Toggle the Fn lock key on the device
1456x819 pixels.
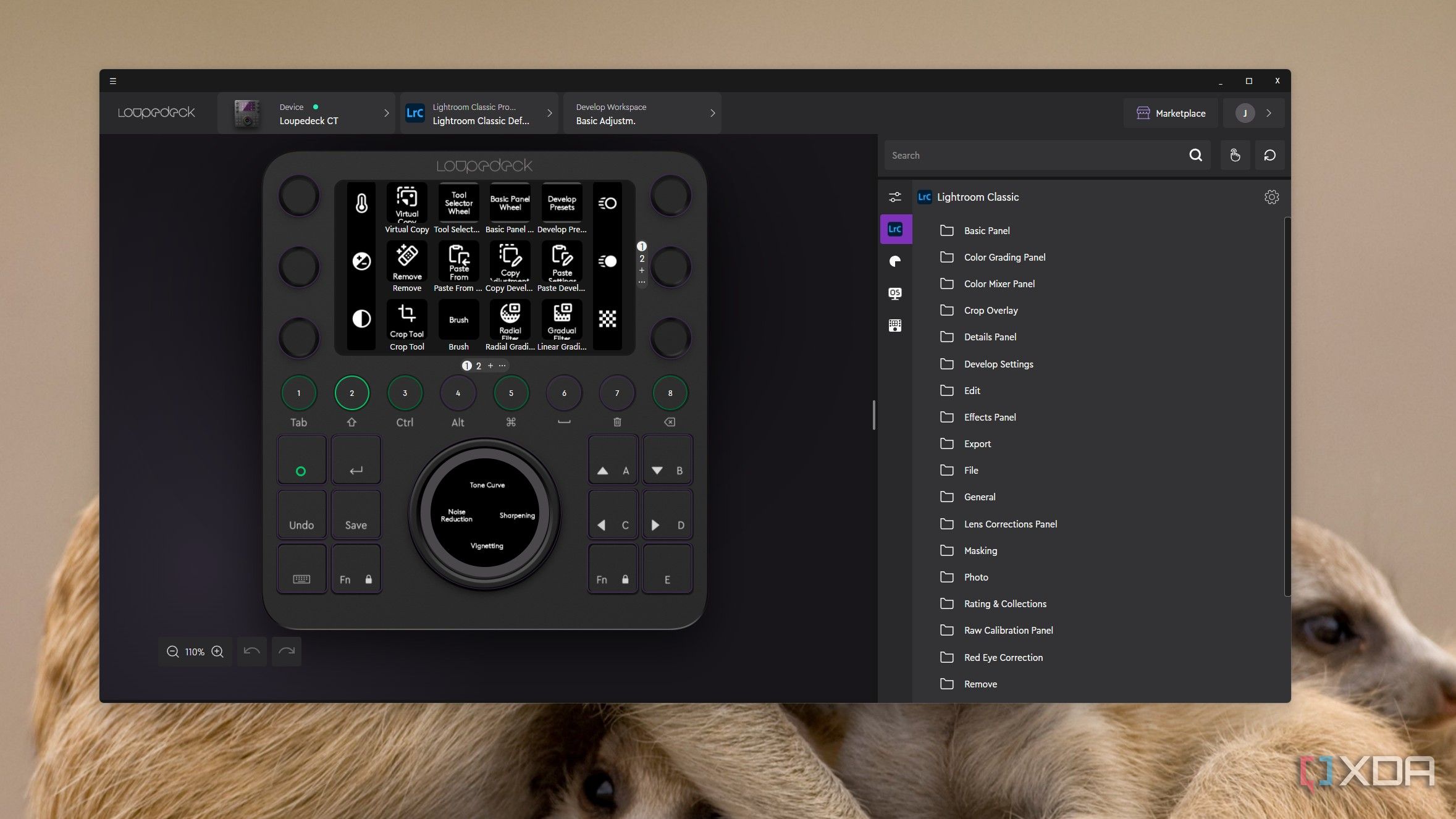[356, 568]
